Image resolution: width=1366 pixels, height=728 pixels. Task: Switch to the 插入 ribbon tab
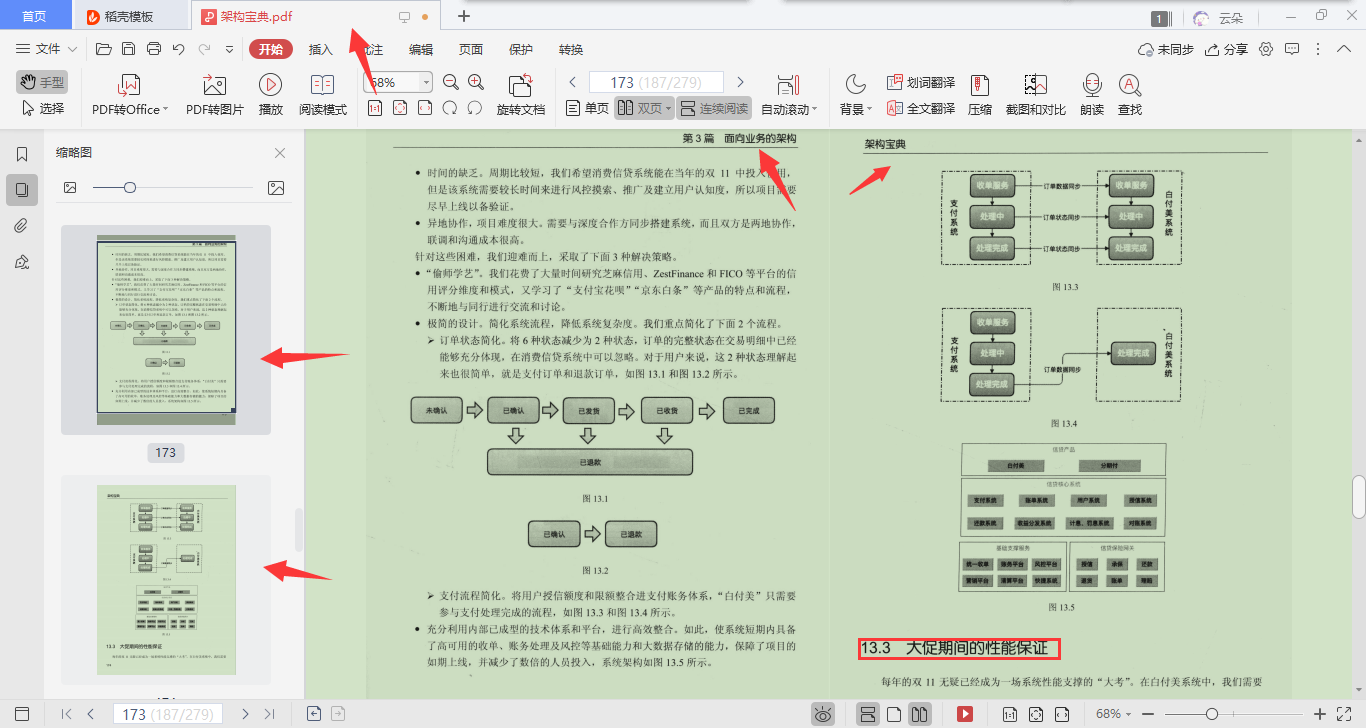[321, 49]
